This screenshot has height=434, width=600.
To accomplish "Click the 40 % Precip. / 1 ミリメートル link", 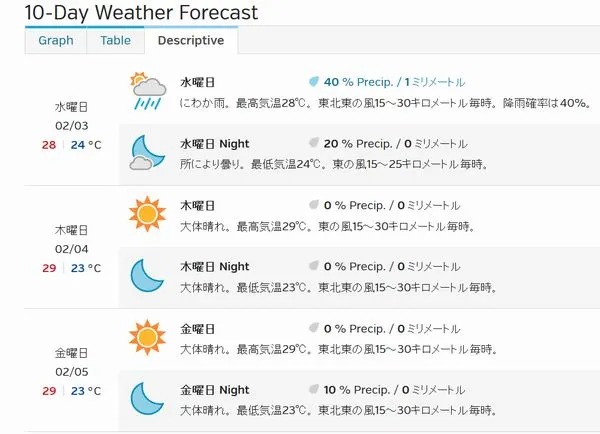I will point(394,82).
